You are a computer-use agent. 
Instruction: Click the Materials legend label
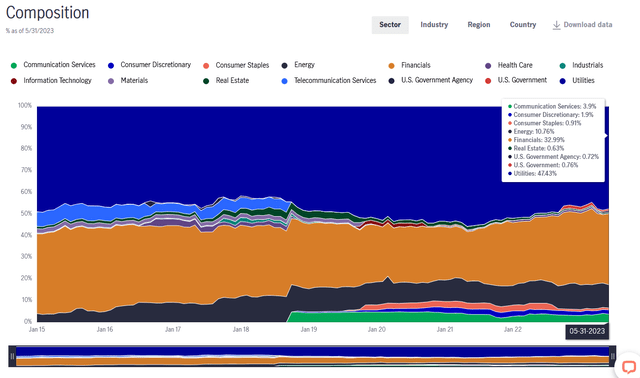(134, 80)
